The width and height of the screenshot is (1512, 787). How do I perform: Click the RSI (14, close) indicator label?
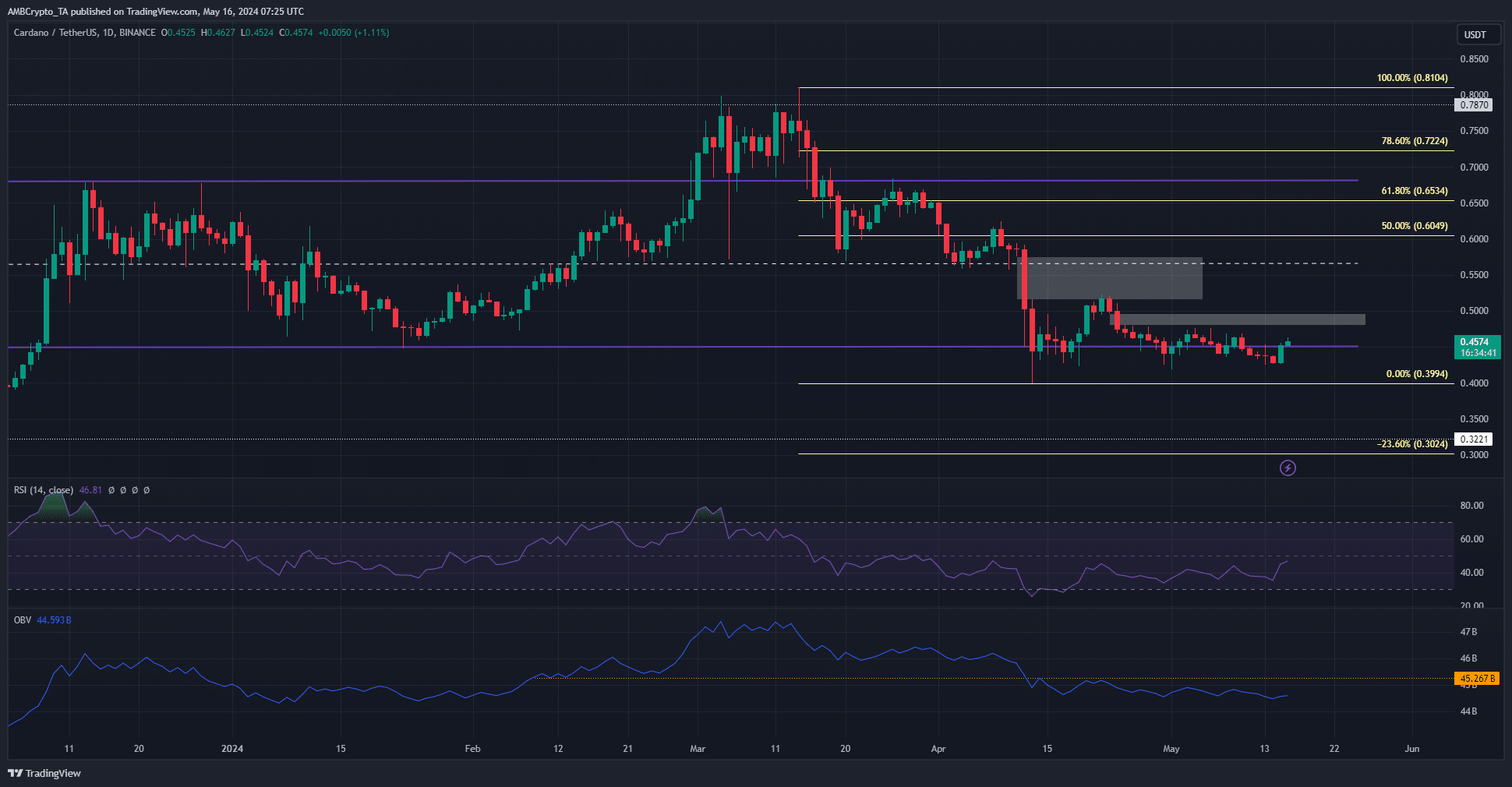tap(44, 490)
